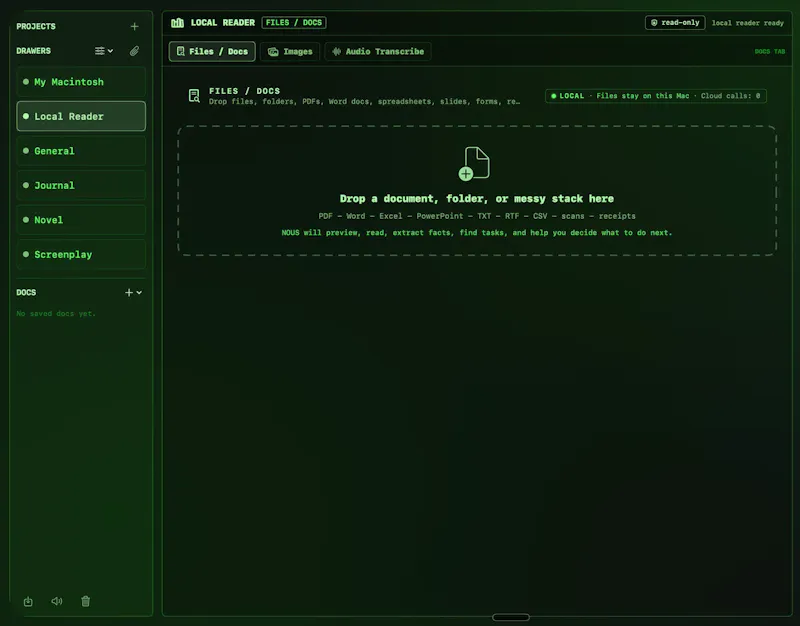Expand the Docs add dropdown

(133, 292)
